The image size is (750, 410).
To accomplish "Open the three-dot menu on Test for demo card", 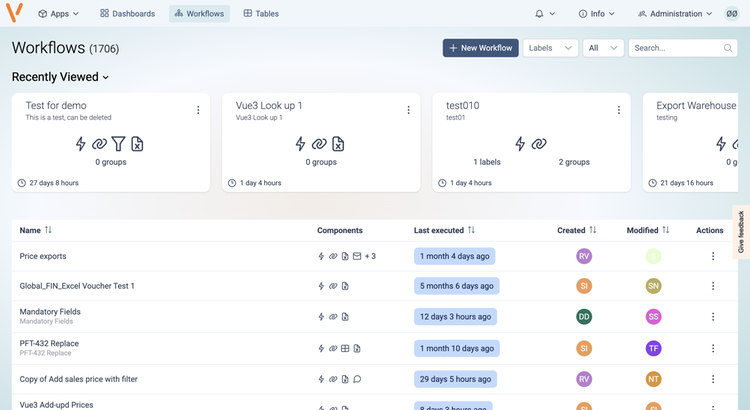I will pyautogui.click(x=198, y=110).
